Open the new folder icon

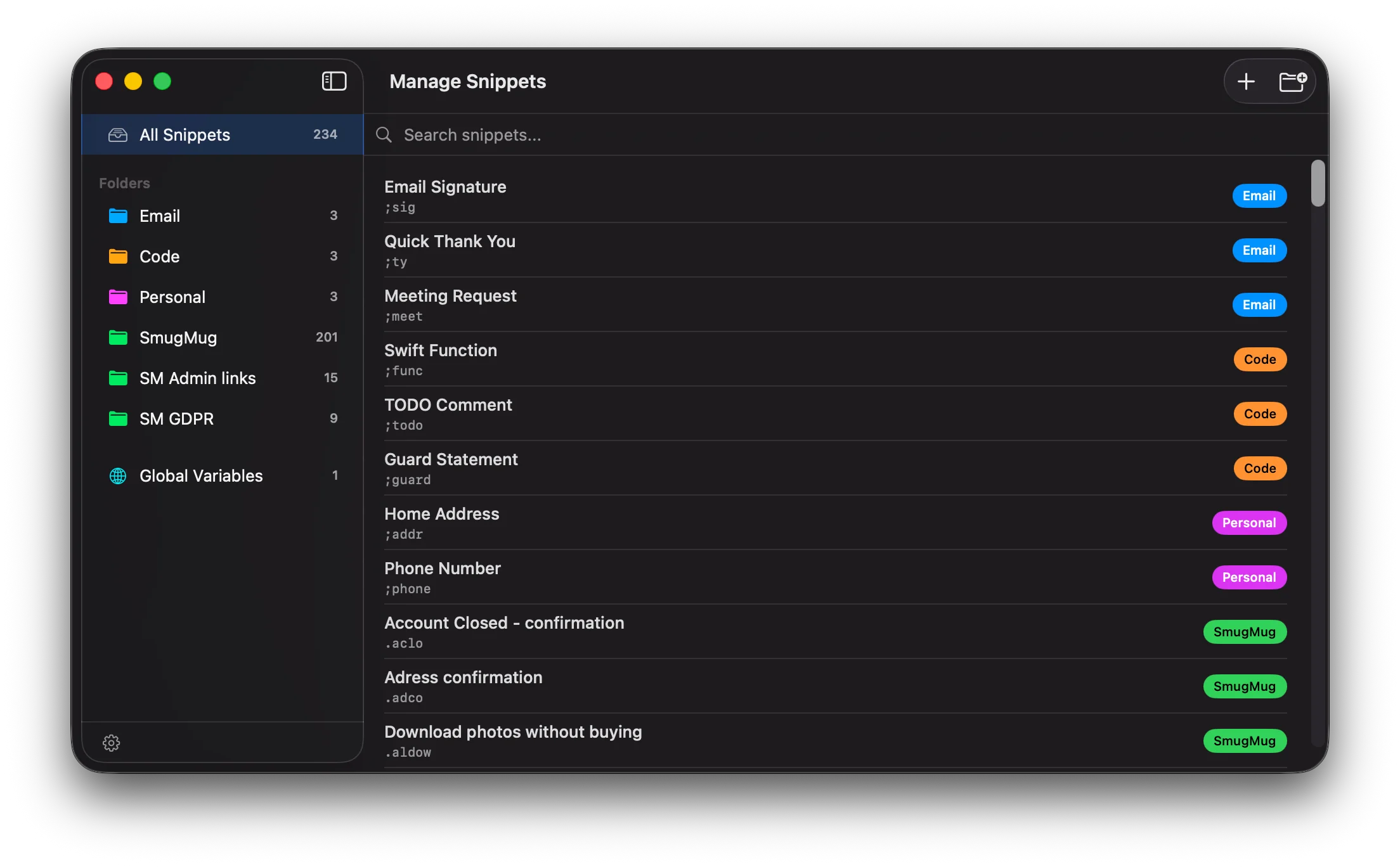click(x=1293, y=81)
